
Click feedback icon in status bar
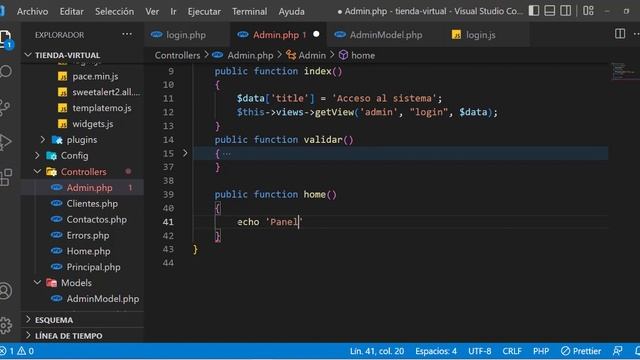coord(618,351)
